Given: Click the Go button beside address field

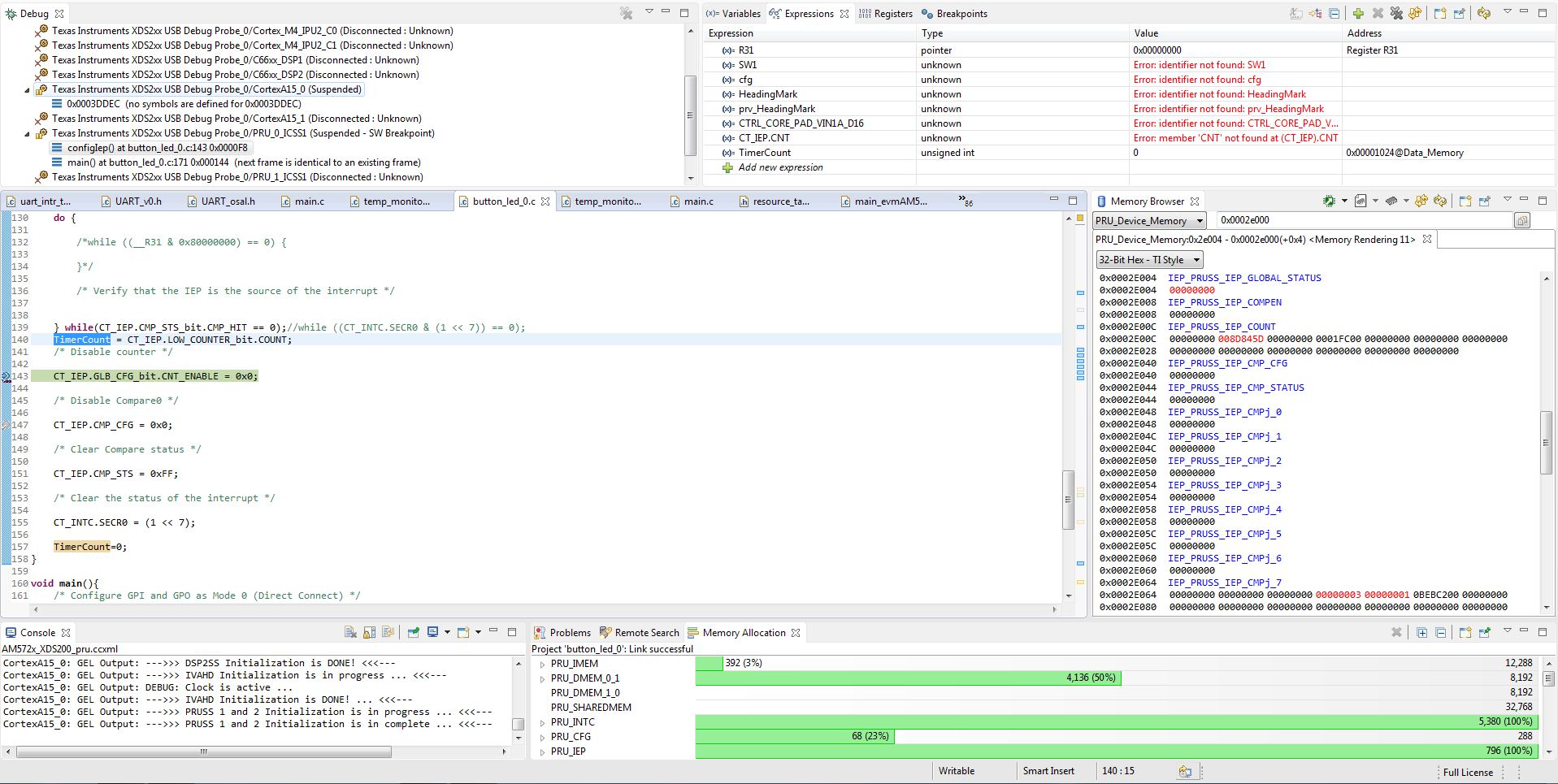Looking at the screenshot, I should pos(1522,220).
